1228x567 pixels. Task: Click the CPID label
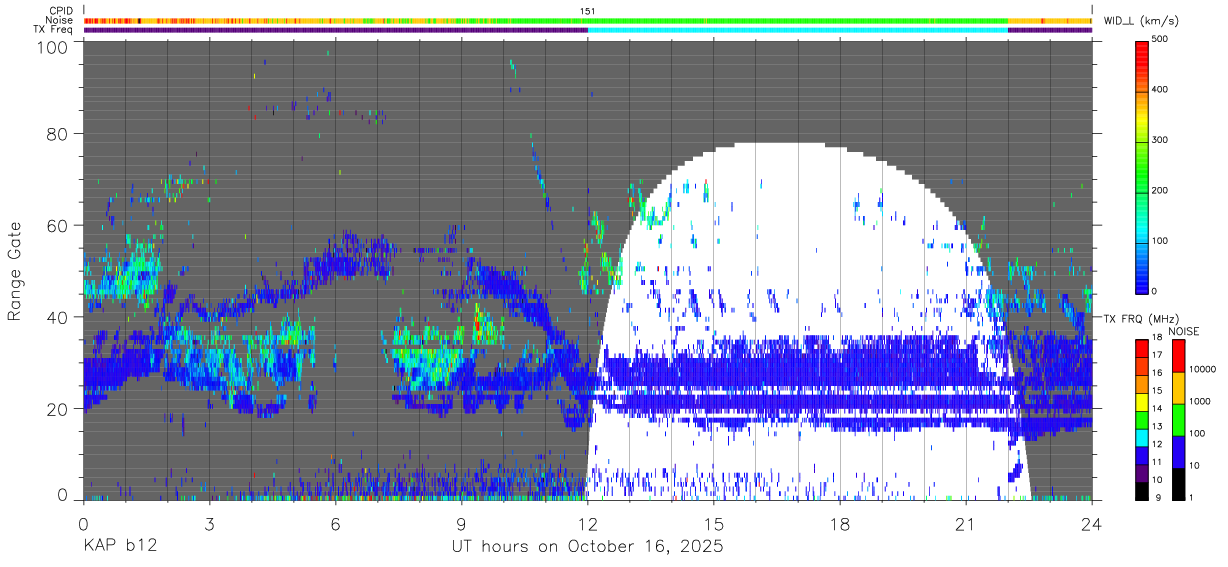click(x=61, y=11)
